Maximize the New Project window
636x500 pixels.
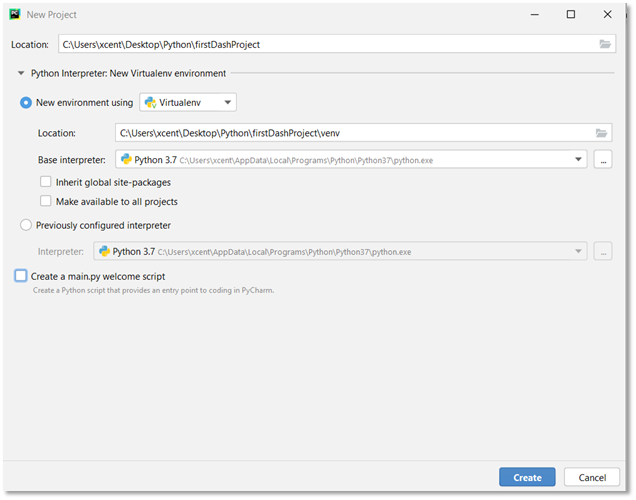(x=571, y=15)
